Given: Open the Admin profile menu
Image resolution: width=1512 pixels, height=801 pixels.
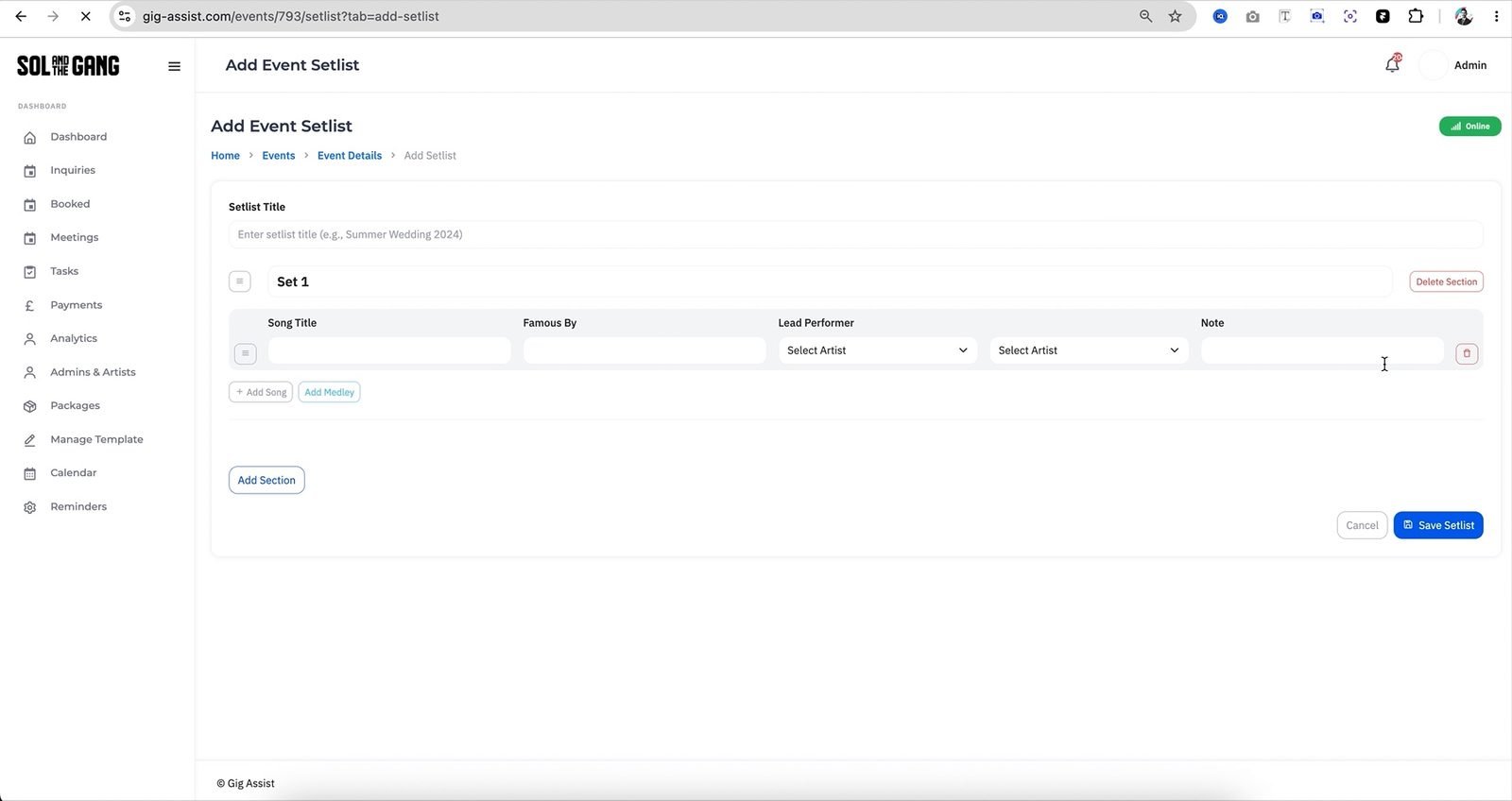Looking at the screenshot, I should 1454,65.
